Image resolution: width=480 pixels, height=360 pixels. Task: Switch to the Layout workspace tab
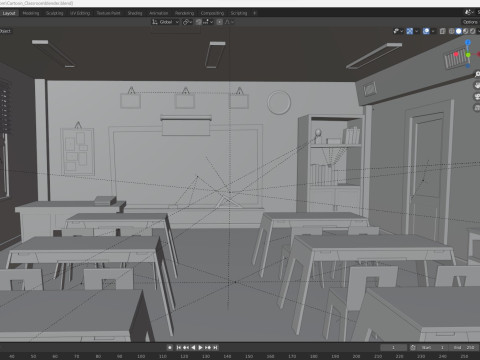(9, 13)
